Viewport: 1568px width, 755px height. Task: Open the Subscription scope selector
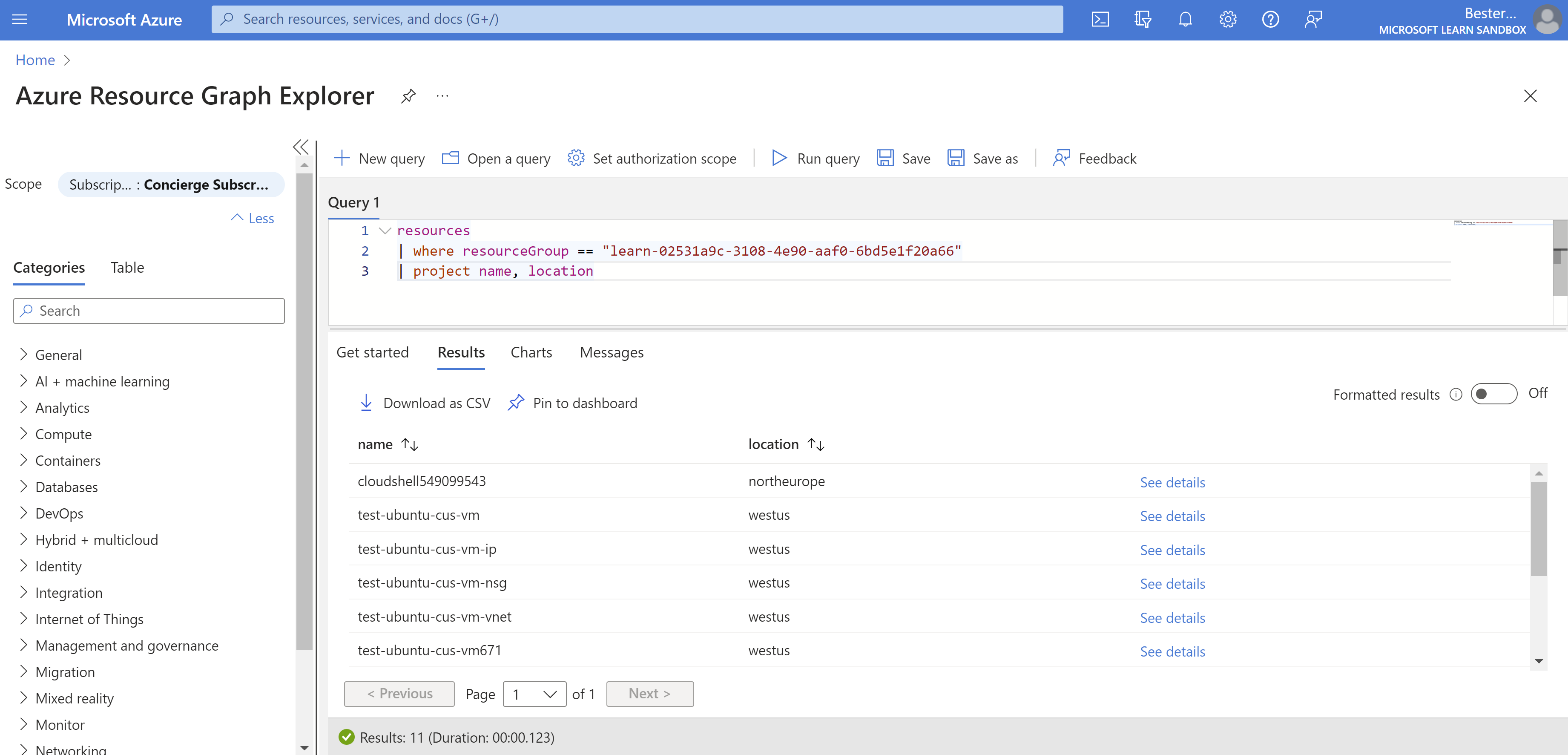point(171,184)
